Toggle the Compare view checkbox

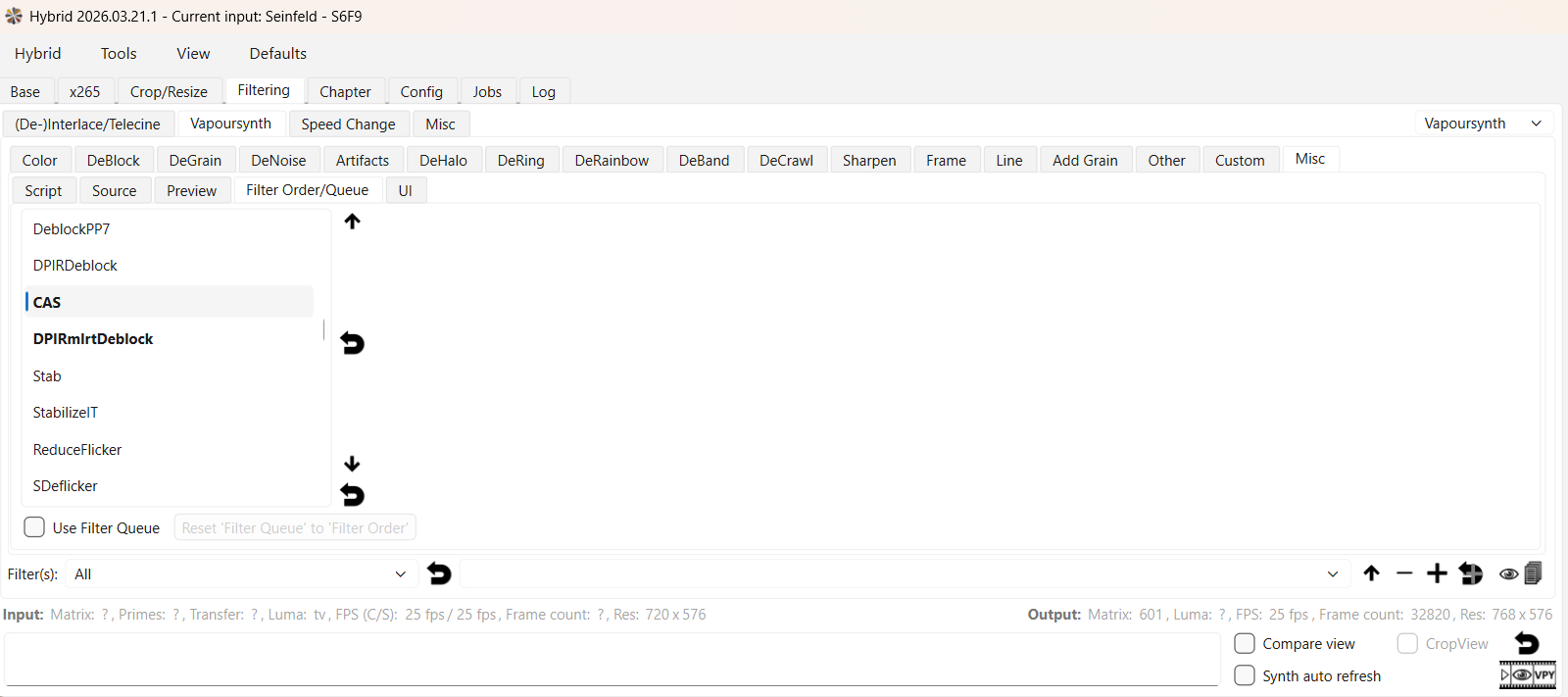coord(1245,643)
